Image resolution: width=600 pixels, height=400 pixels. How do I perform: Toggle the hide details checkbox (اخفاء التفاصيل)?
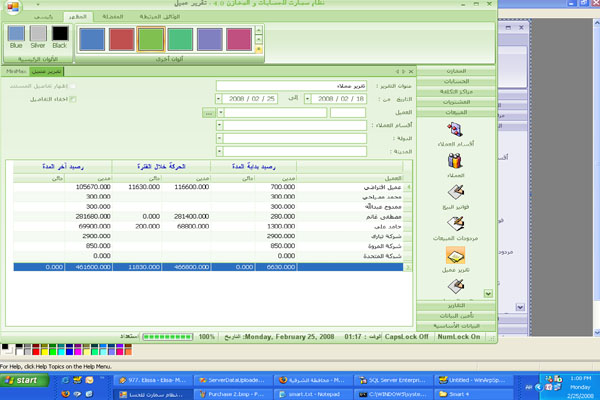click(x=73, y=99)
